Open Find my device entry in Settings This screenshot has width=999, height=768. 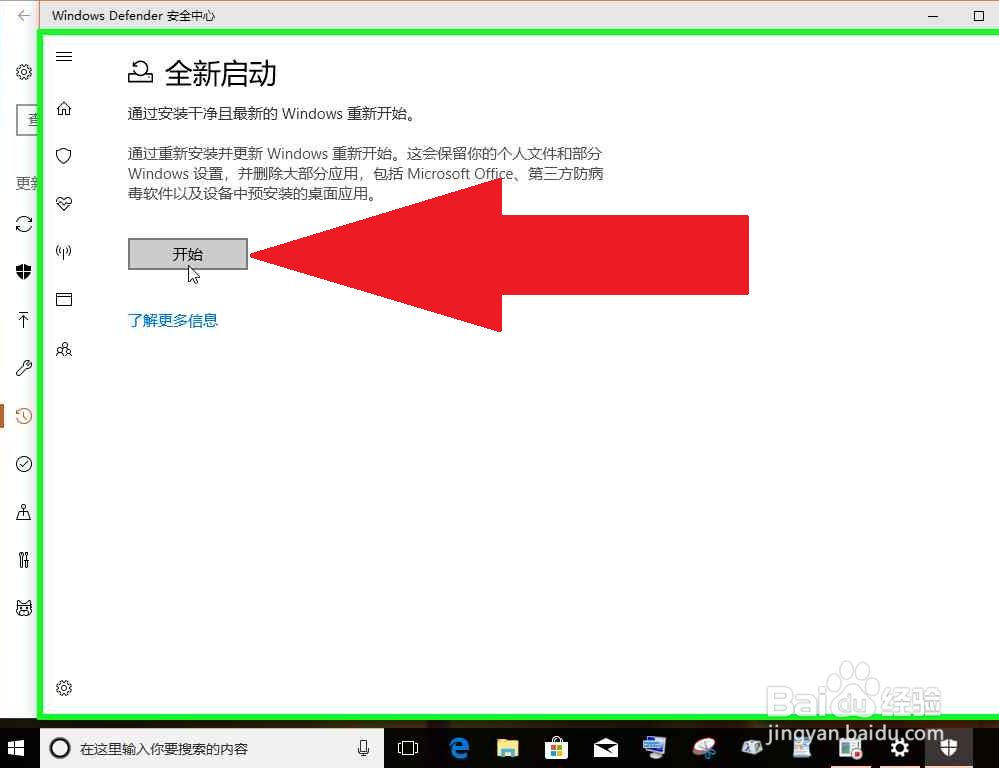tap(24, 512)
